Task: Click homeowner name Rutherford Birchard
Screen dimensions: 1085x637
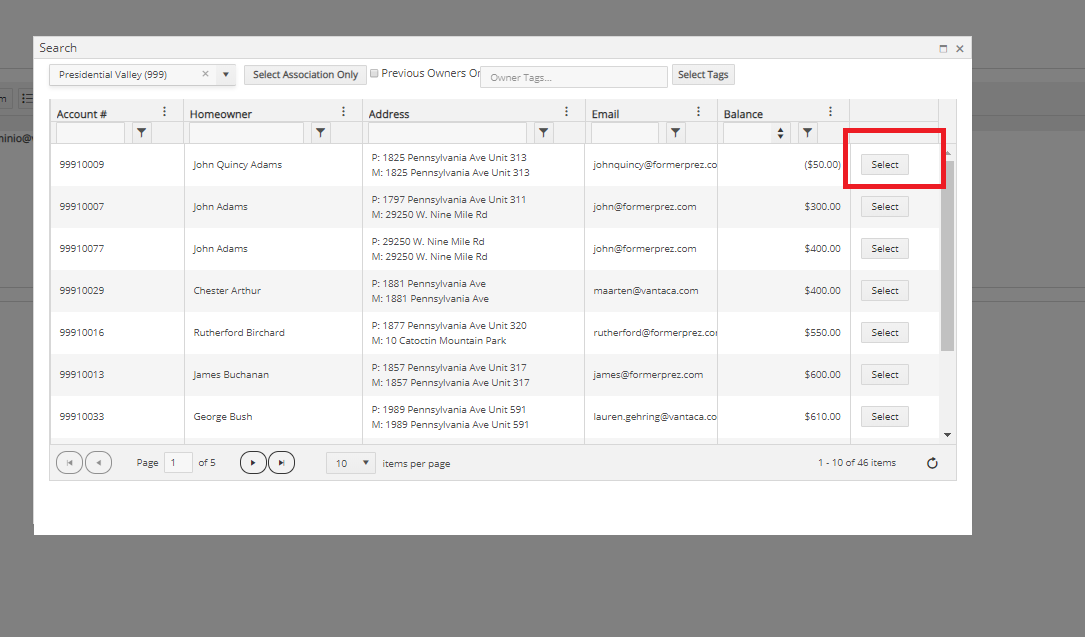Action: coord(239,333)
